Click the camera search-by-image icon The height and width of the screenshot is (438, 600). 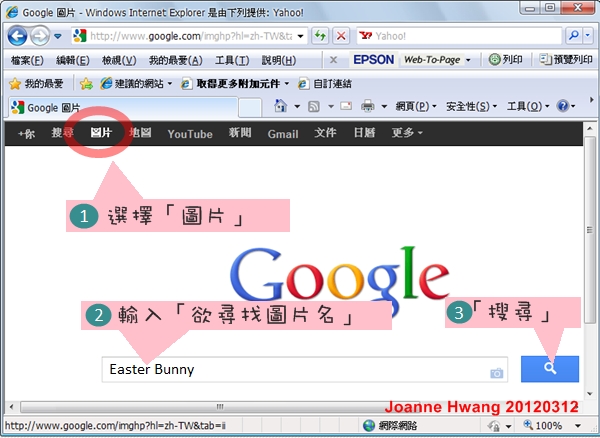[496, 373]
